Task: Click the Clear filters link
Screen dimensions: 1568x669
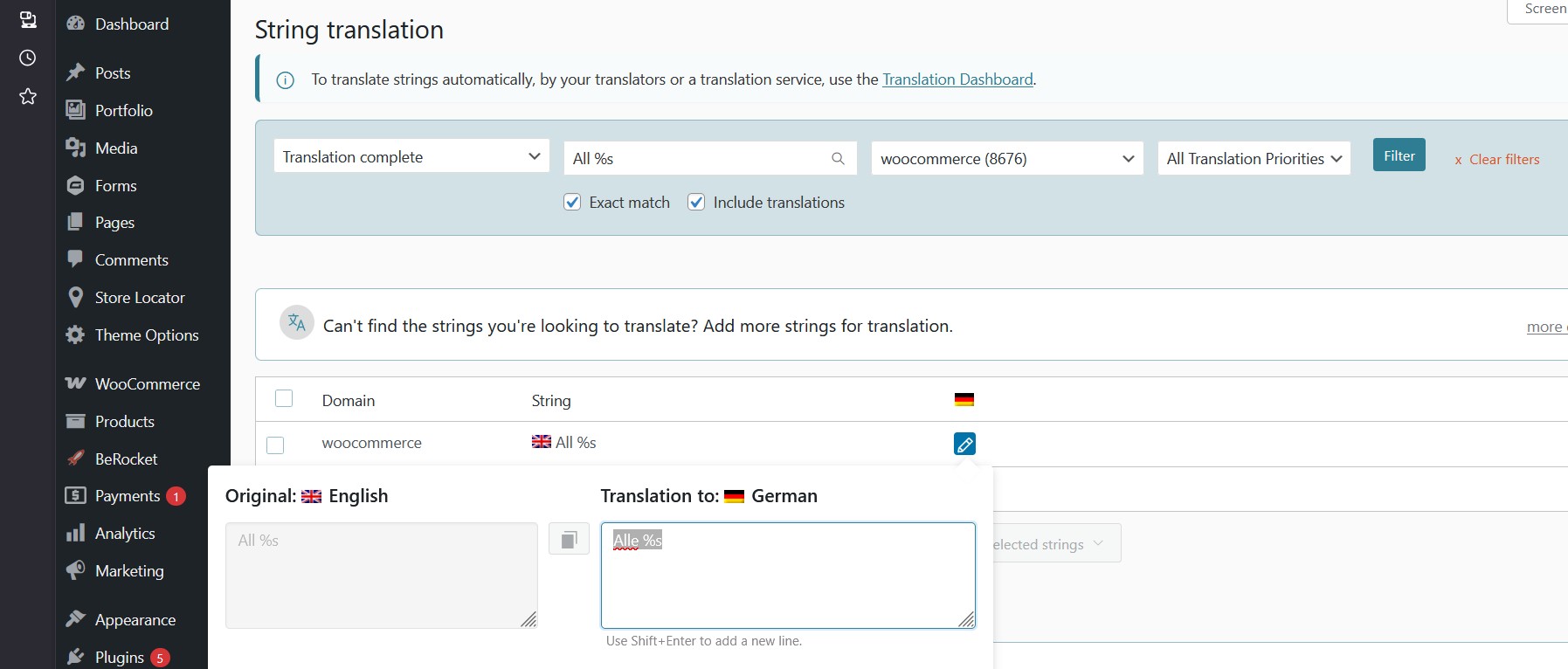Action: (x=1496, y=160)
